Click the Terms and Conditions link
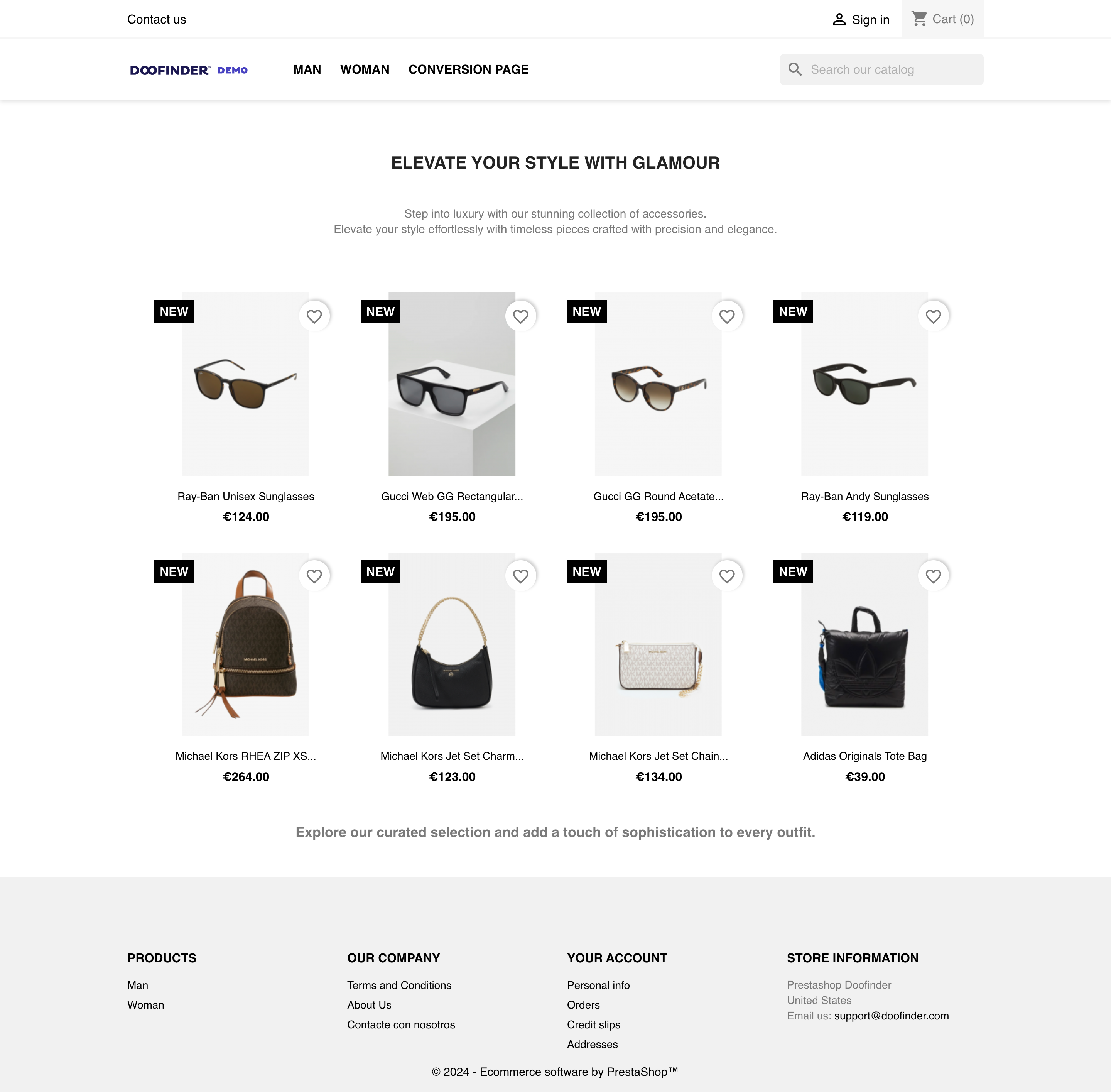This screenshot has height=1092, width=1111. coord(399,985)
